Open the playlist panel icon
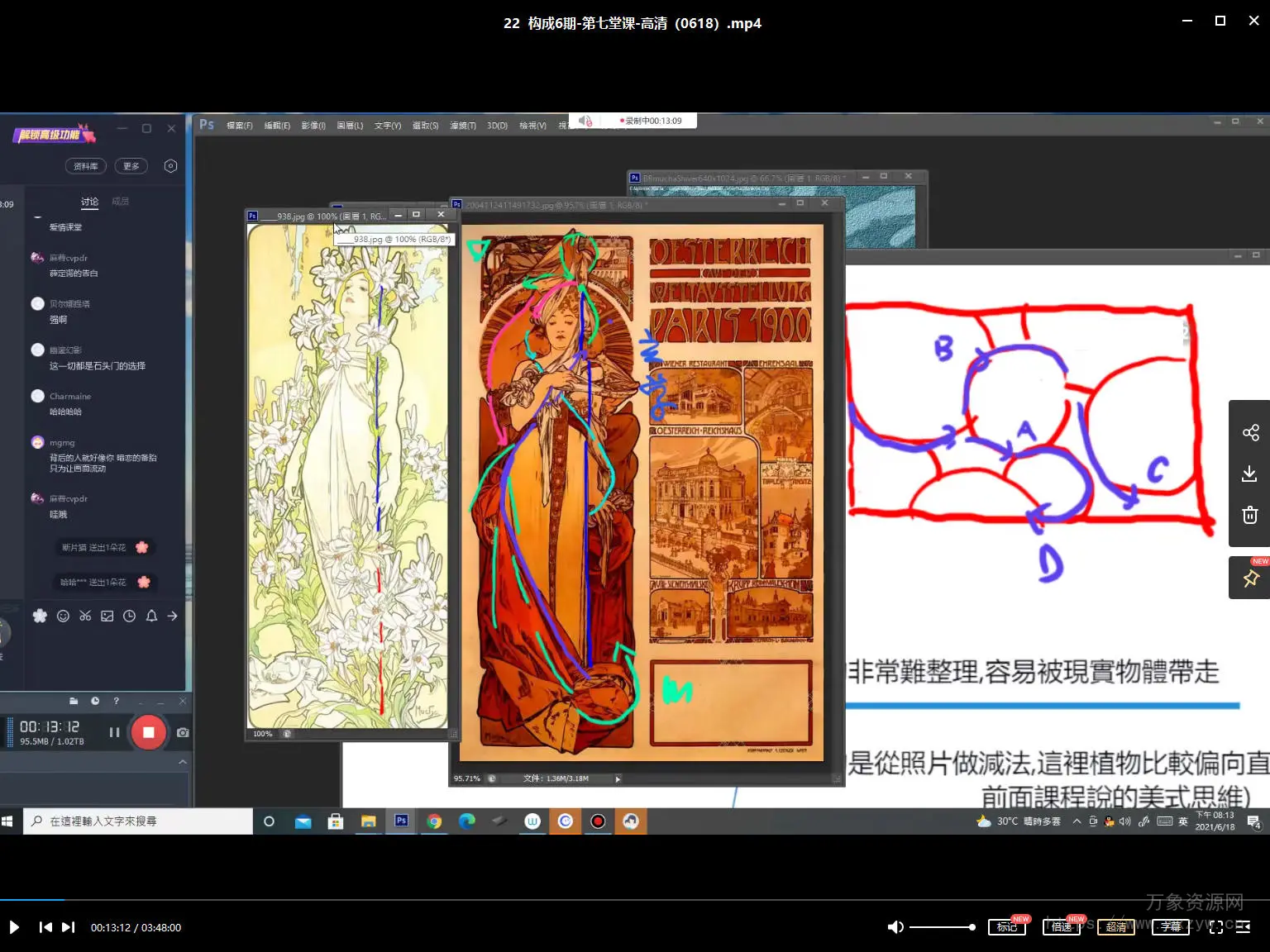 1243,927
